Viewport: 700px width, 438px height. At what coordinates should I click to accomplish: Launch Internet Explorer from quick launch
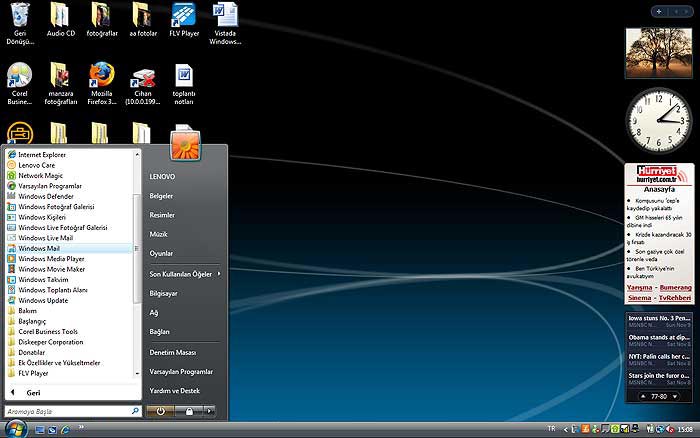coord(65,430)
